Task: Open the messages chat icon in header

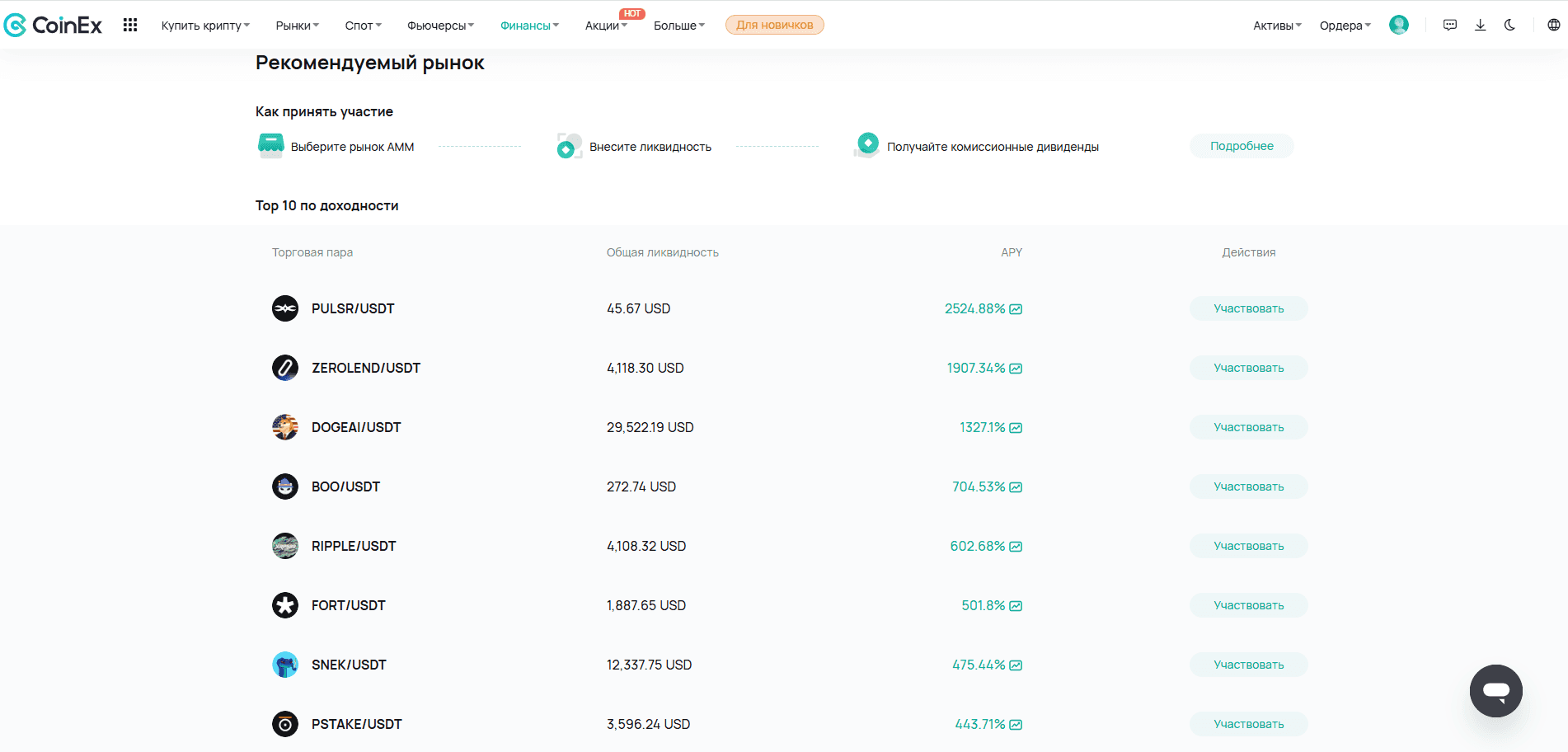Action: pos(1450,26)
